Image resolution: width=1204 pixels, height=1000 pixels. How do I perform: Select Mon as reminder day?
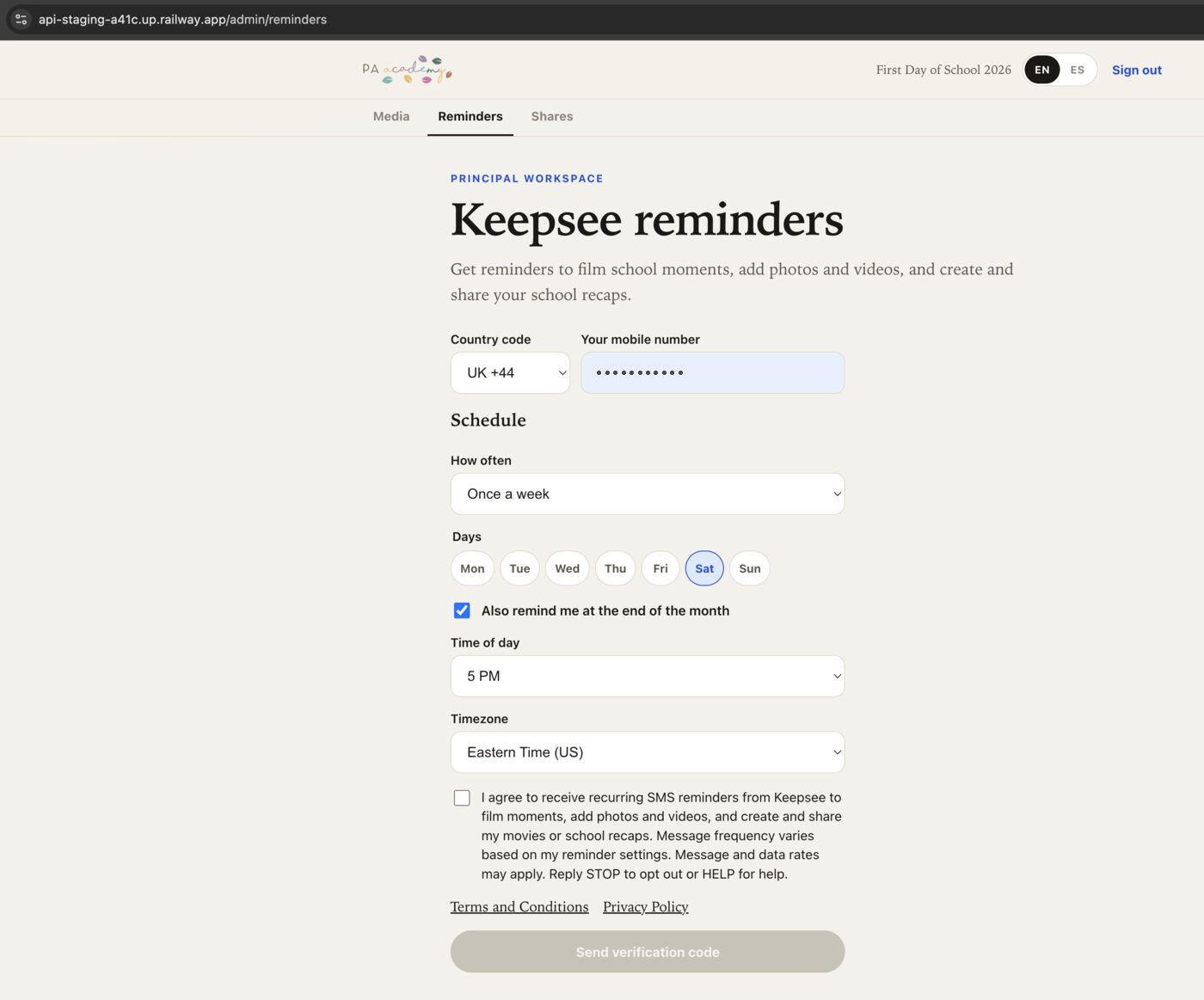point(472,568)
